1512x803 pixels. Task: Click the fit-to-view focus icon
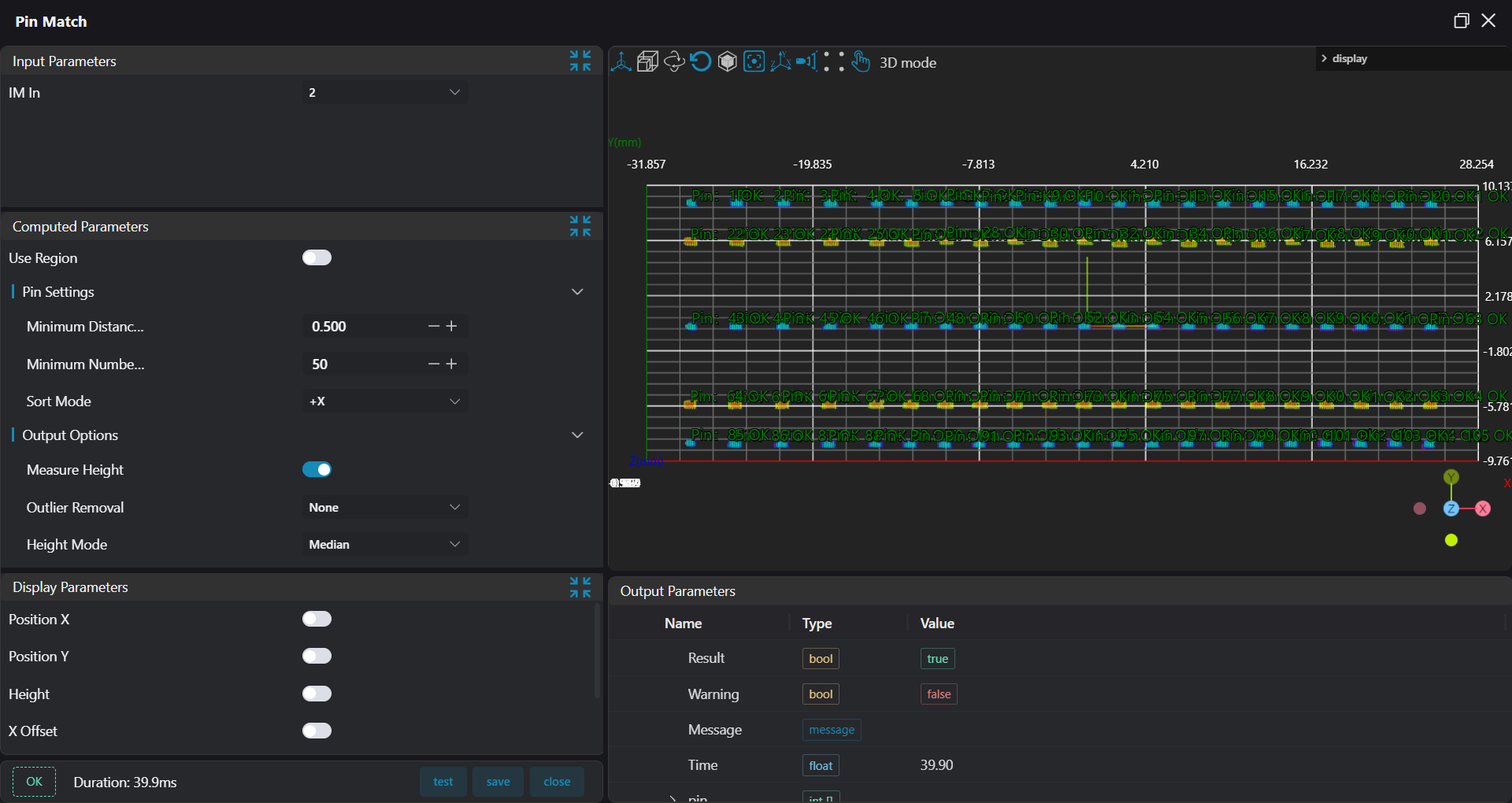click(754, 61)
